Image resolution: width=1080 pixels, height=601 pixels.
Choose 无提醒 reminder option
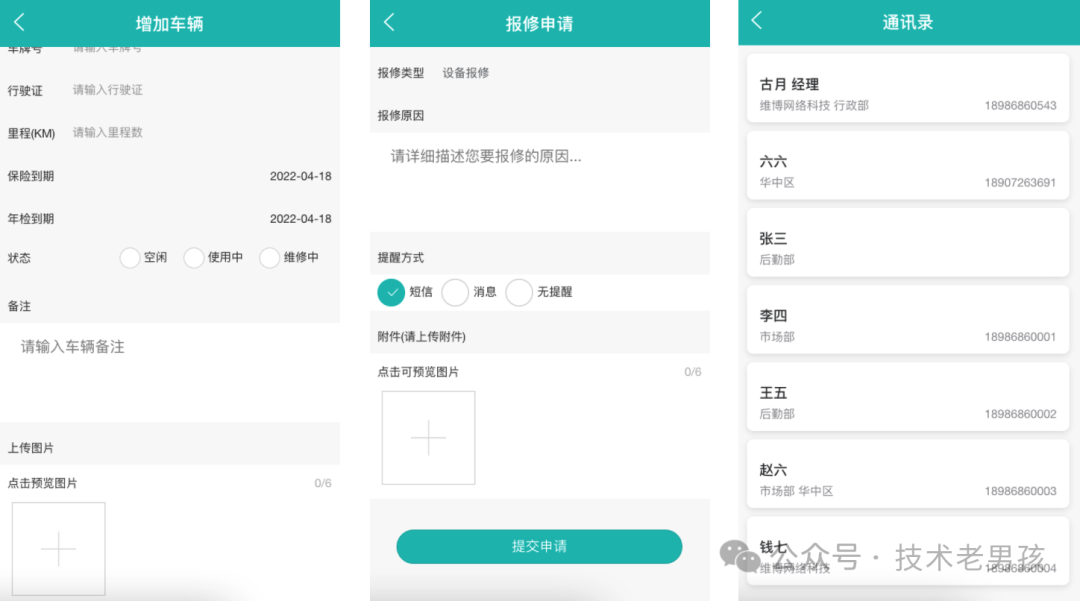point(519,292)
